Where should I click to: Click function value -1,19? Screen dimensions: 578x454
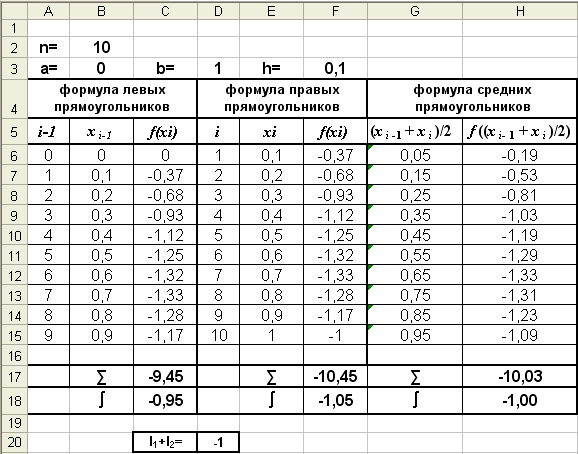tap(520, 235)
